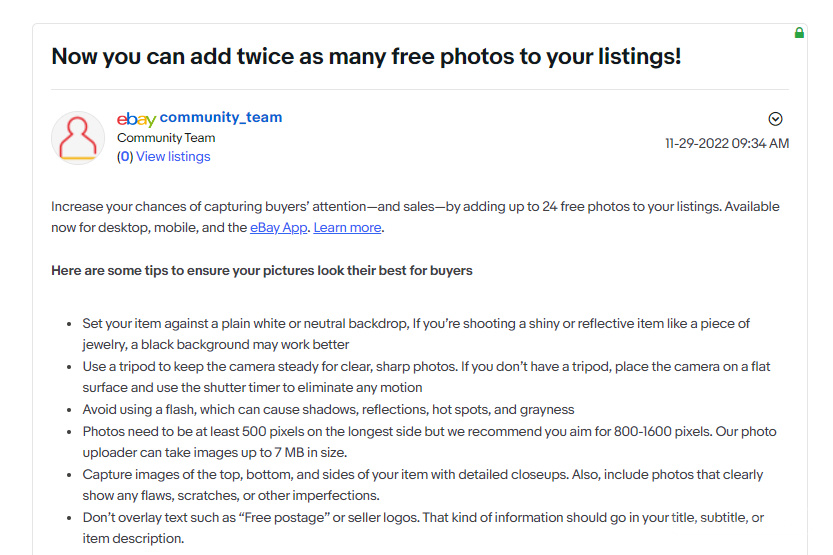Click the (0) feedback score
833x555 pixels.
coord(124,157)
